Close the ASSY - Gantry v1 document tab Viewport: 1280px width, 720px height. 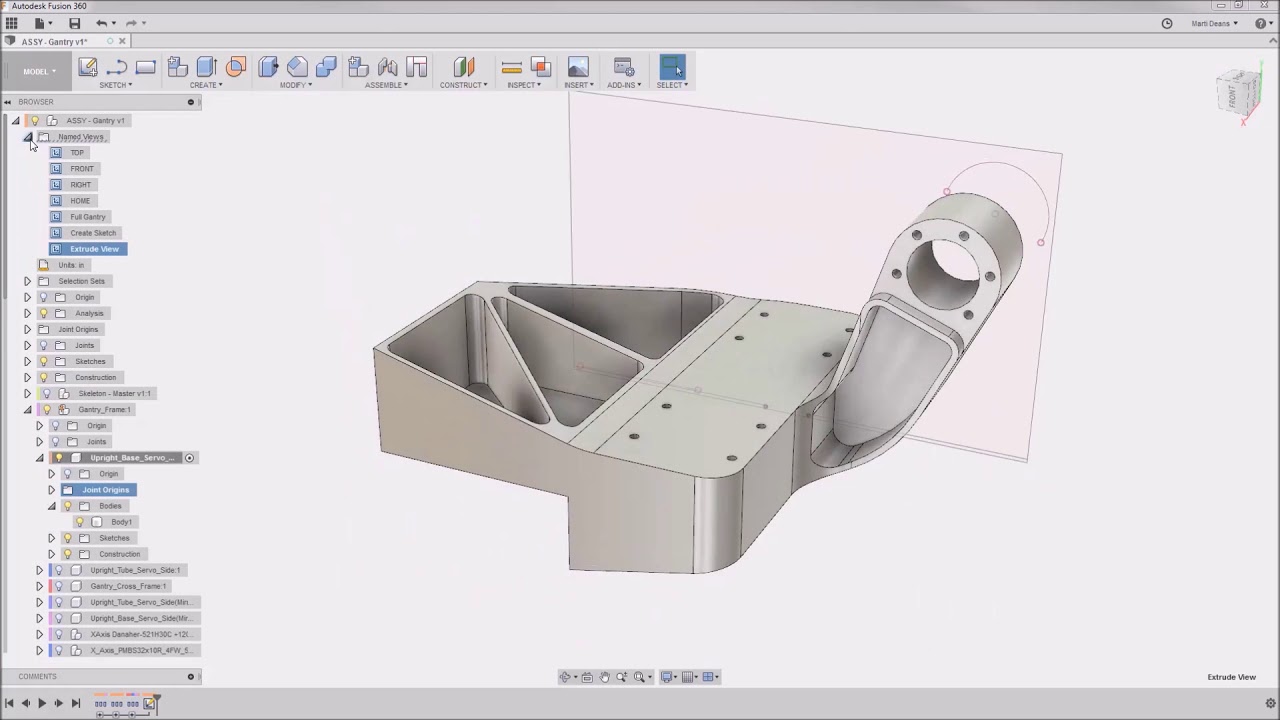coord(122,41)
